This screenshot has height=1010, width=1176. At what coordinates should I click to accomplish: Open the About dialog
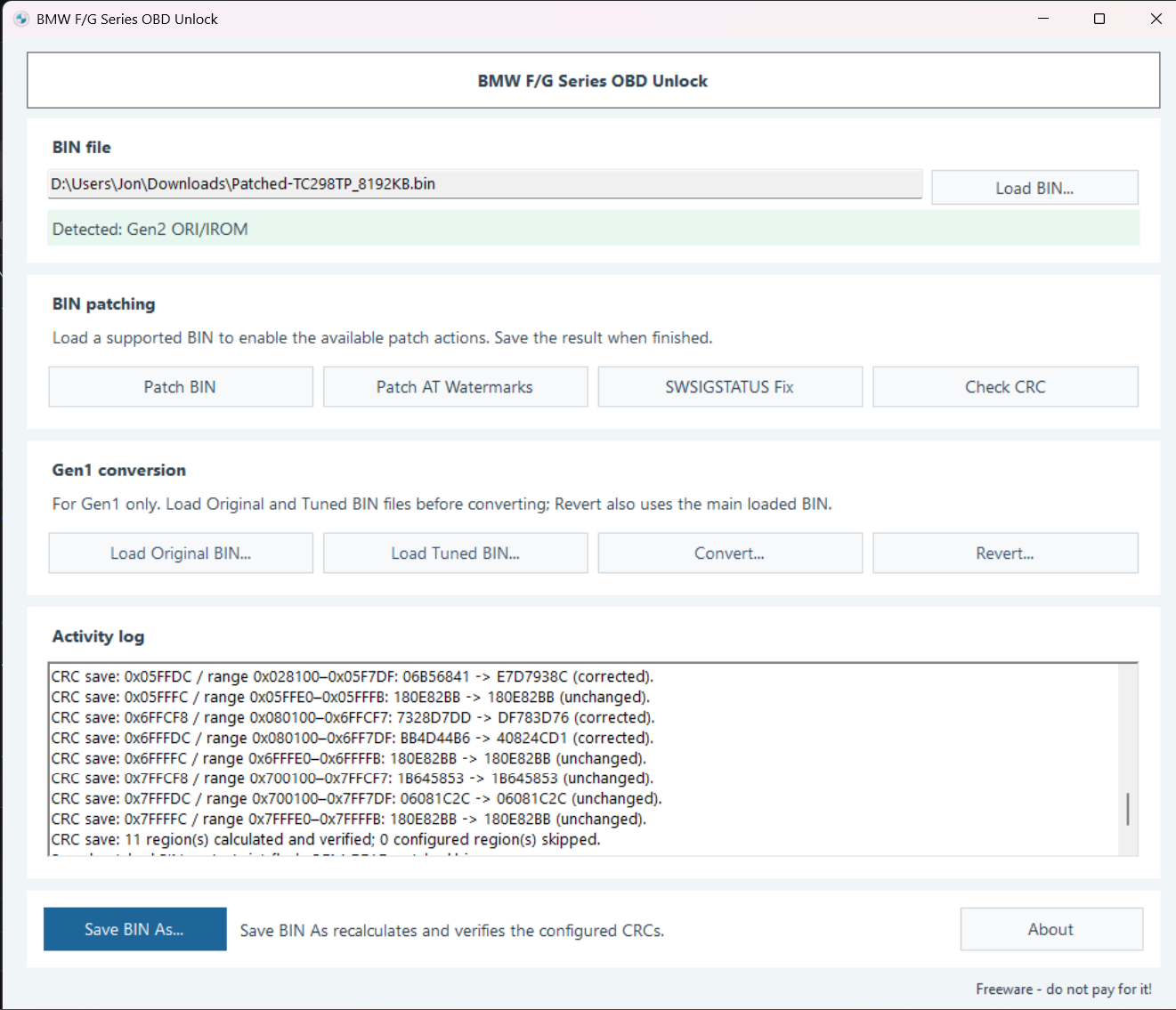click(1051, 929)
